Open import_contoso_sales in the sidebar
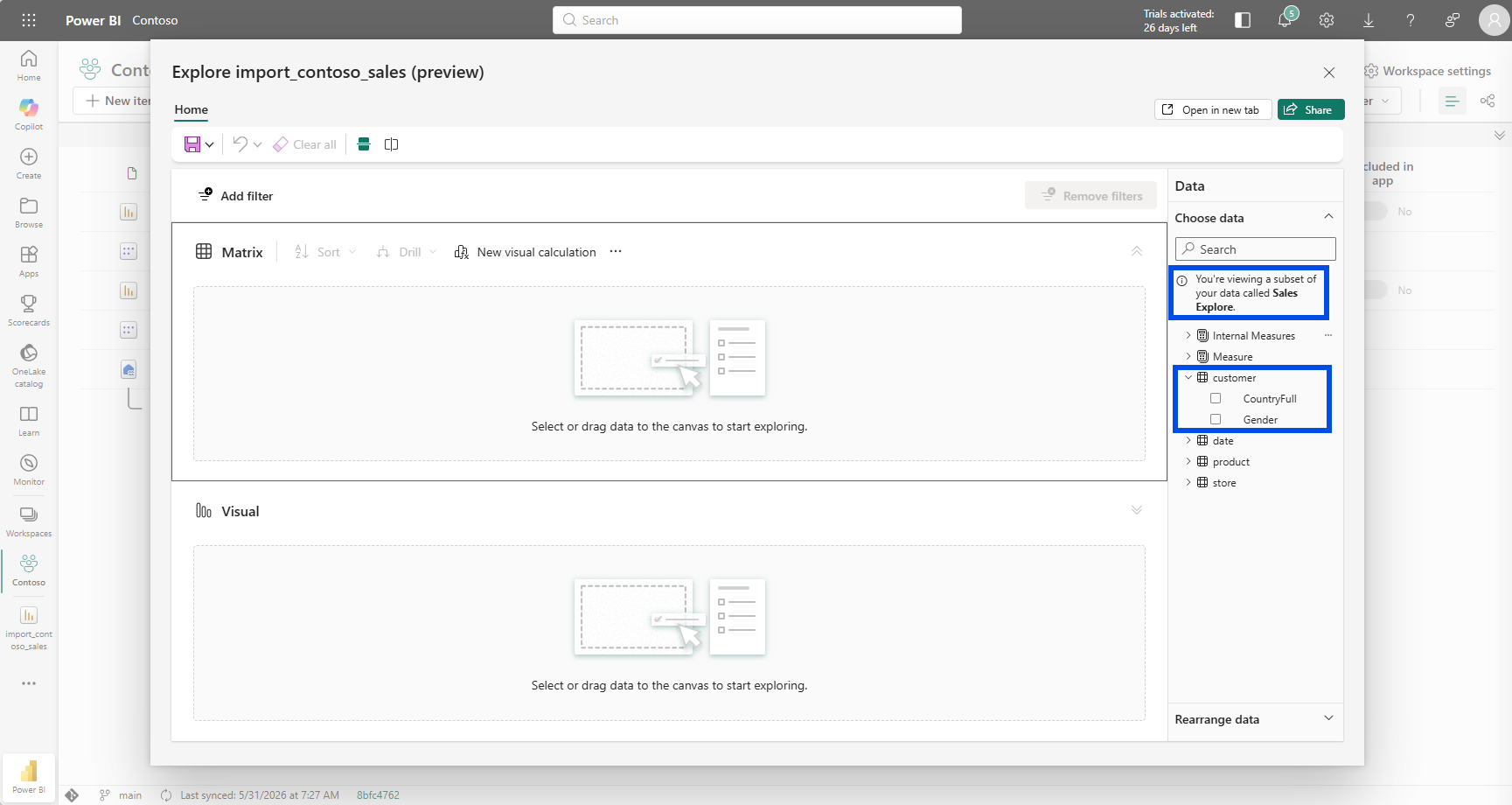Viewport: 1512px width, 805px height. click(29, 628)
